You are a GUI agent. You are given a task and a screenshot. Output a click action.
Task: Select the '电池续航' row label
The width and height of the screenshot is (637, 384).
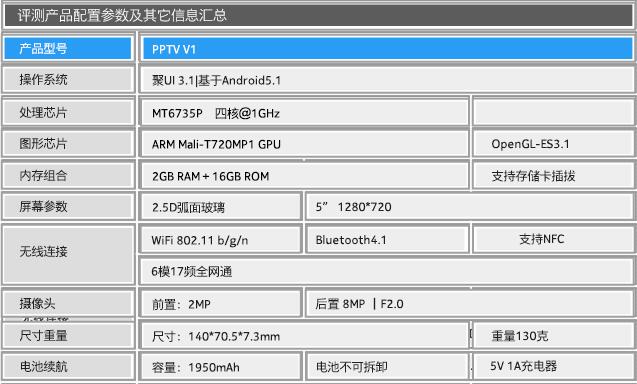click(68, 367)
